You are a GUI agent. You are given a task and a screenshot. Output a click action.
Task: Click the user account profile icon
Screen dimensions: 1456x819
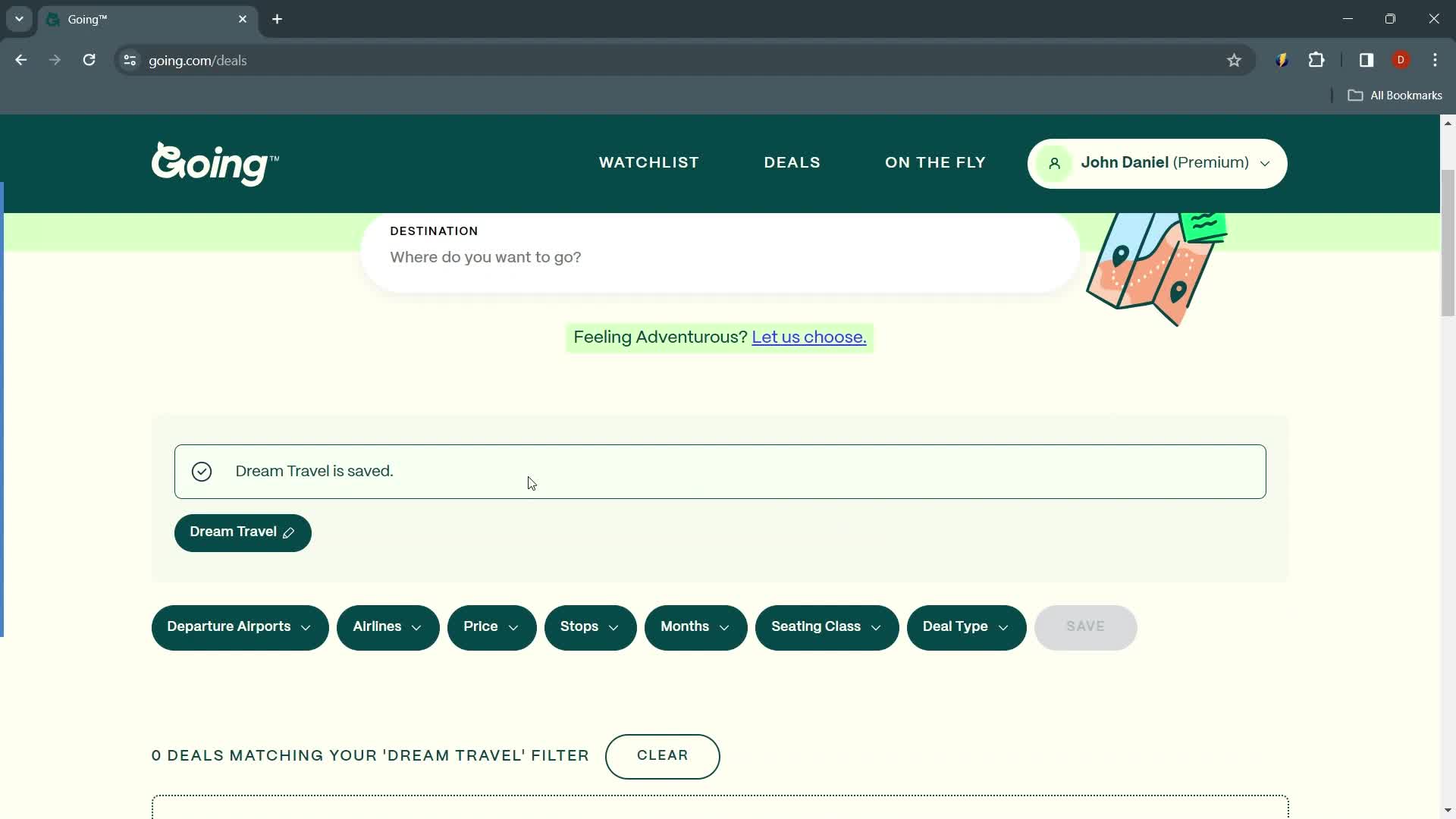coord(1053,163)
